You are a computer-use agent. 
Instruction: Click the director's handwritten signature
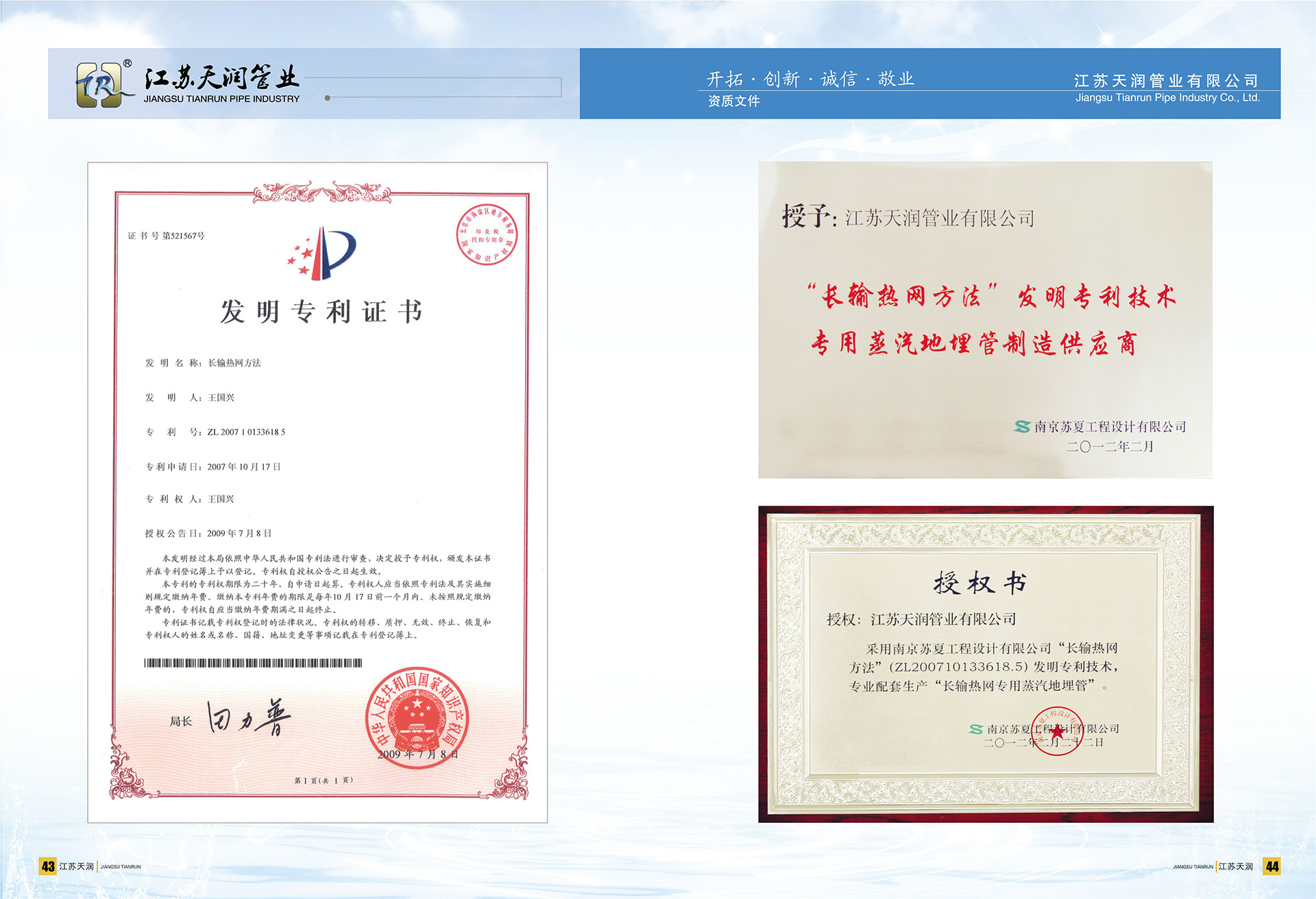coord(248,717)
